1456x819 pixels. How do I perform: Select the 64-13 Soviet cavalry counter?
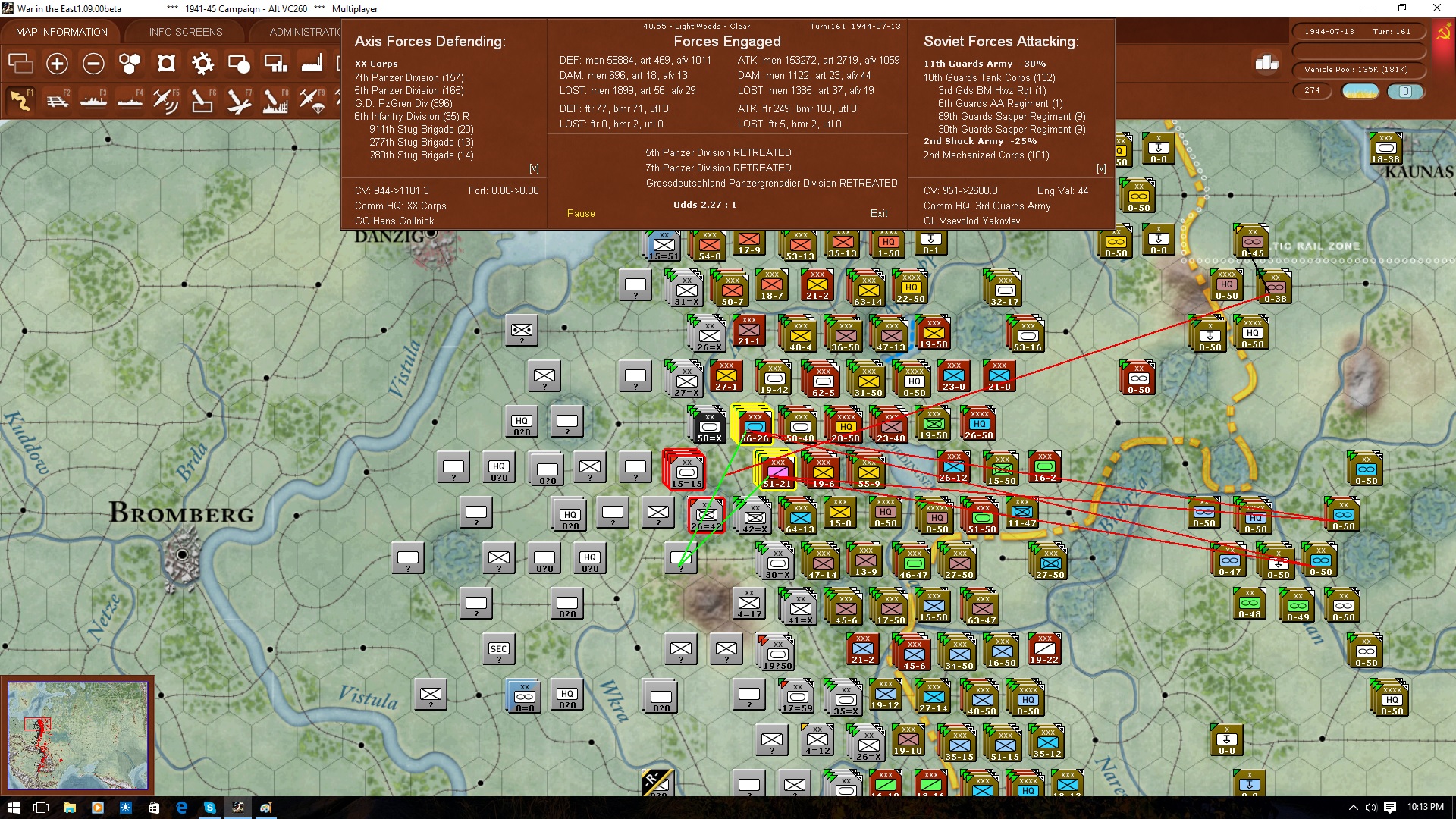[x=800, y=518]
